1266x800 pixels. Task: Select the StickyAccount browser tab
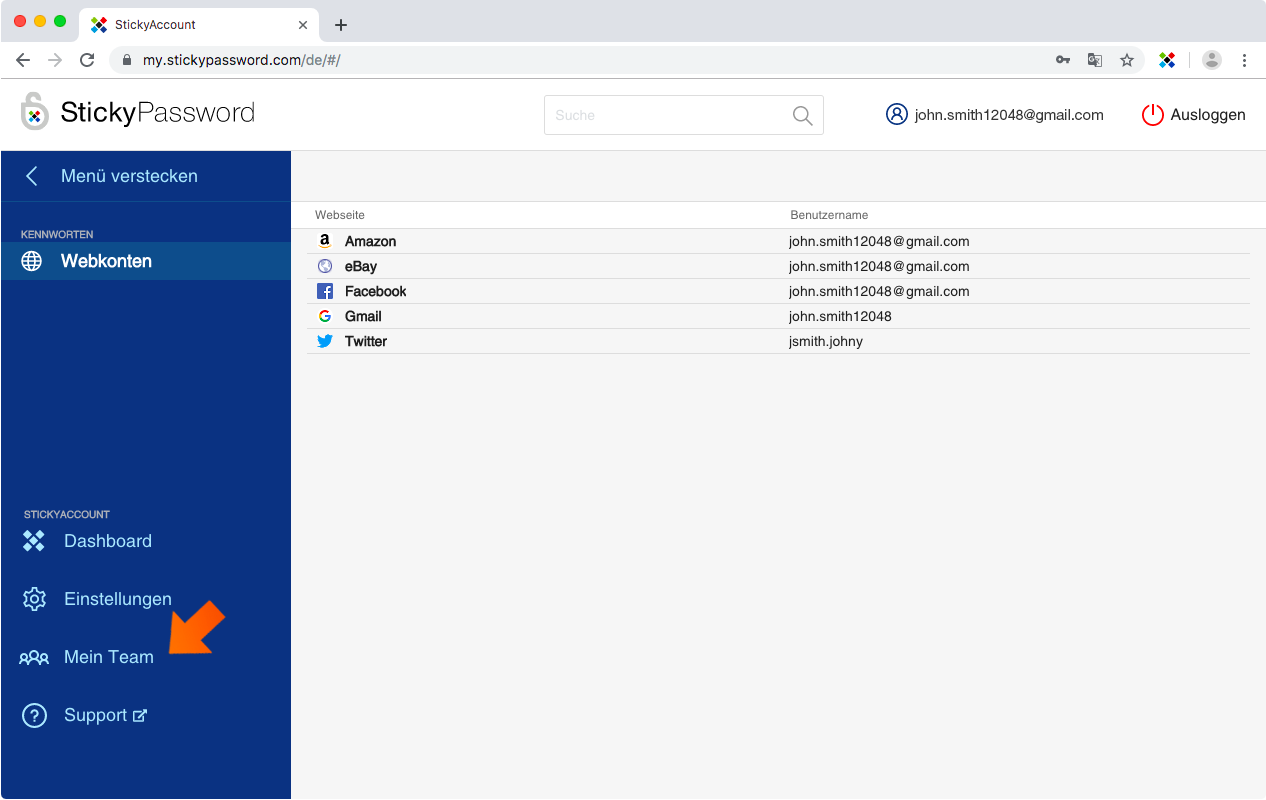200,24
